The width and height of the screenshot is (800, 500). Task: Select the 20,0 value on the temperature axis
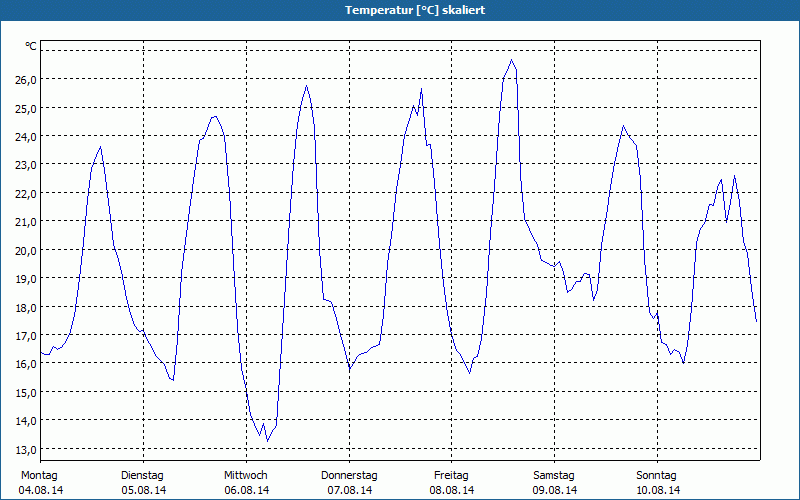pos(24,249)
